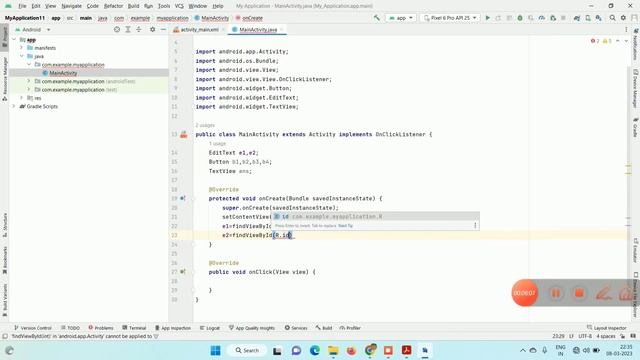Open File Explorer from taskbar
The image size is (640, 360).
(333, 350)
